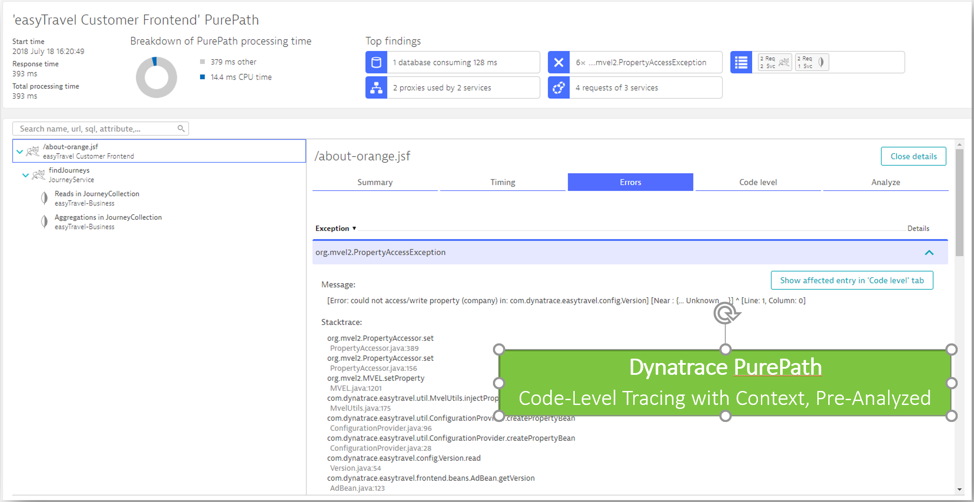Click the database icon in Top findings

[376, 62]
